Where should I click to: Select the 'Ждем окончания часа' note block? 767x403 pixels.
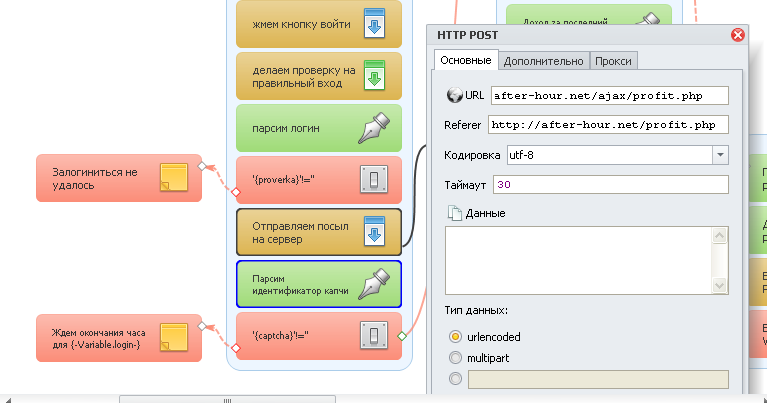point(119,338)
